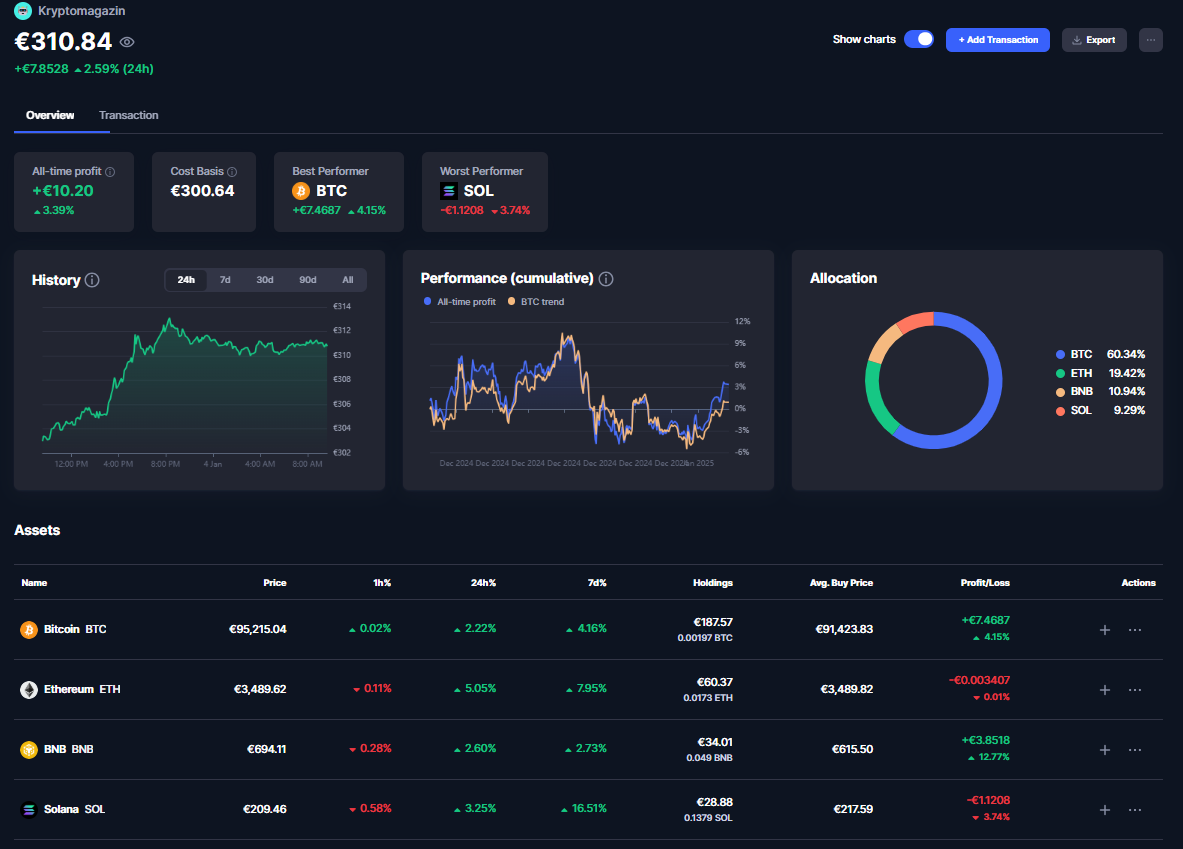Open the BNB row three-dot actions menu
Viewport: 1183px width, 849px height.
tap(1135, 750)
